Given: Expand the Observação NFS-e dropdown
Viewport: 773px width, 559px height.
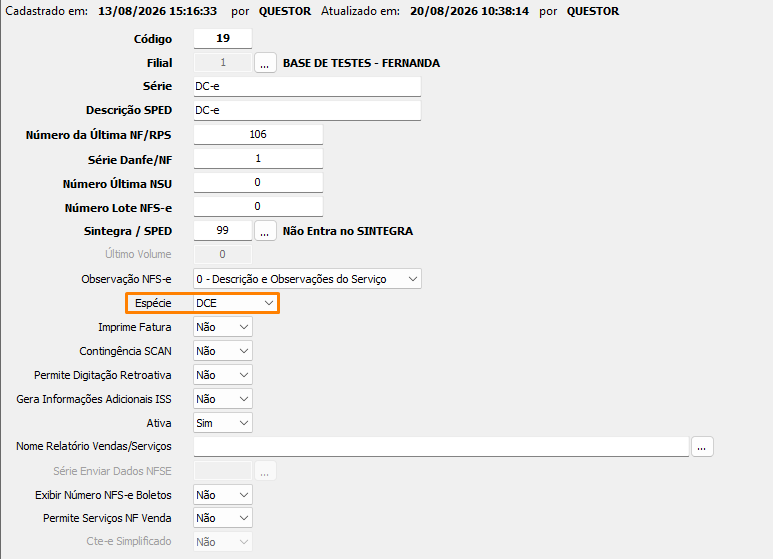Looking at the screenshot, I should pos(307,279).
